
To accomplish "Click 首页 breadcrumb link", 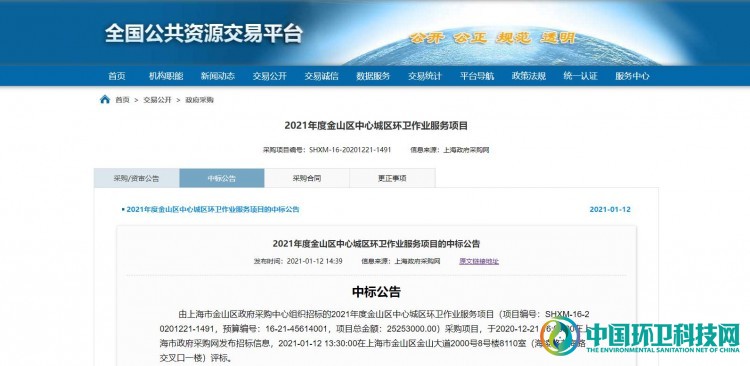I will [x=122, y=100].
